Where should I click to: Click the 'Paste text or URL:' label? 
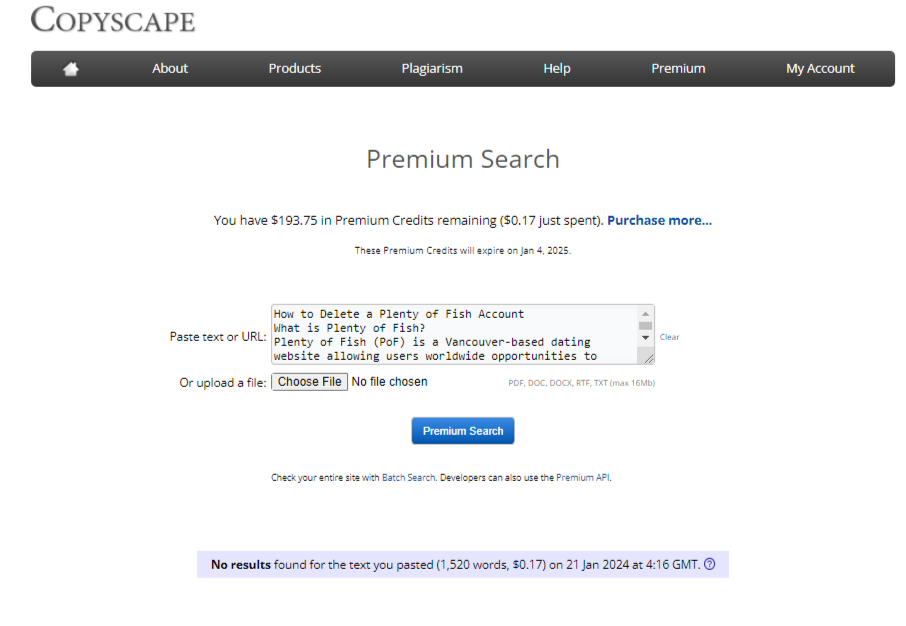[x=218, y=336]
